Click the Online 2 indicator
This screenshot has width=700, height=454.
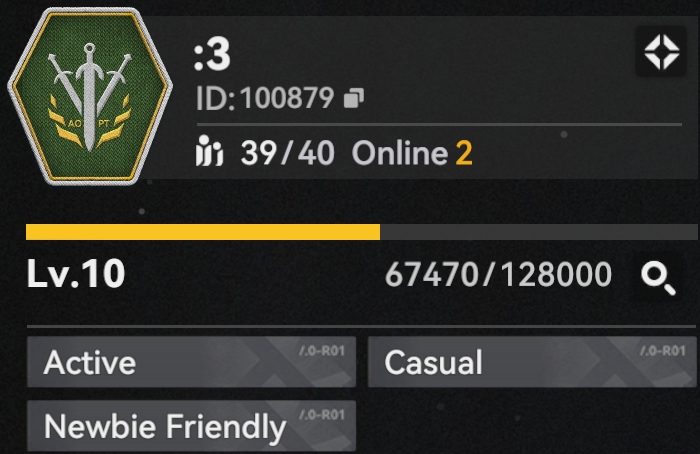412,153
